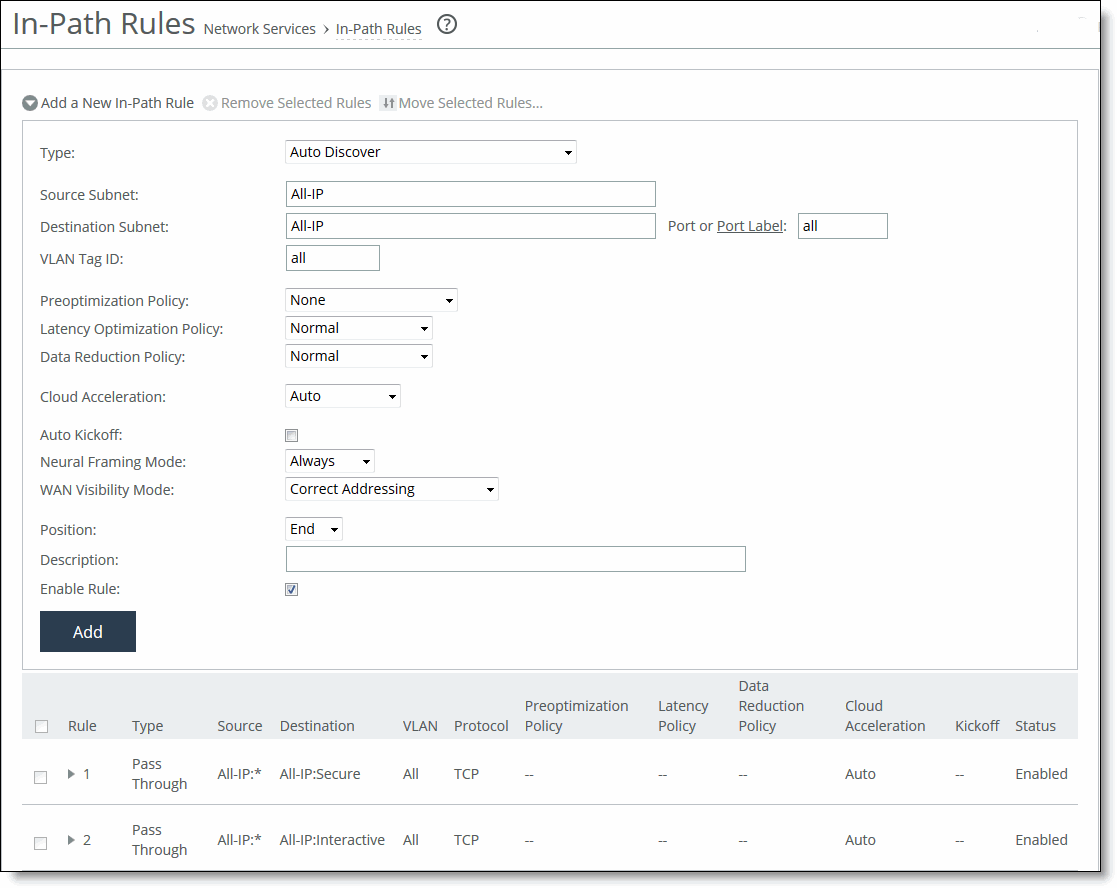Click the Add button

tap(87, 631)
